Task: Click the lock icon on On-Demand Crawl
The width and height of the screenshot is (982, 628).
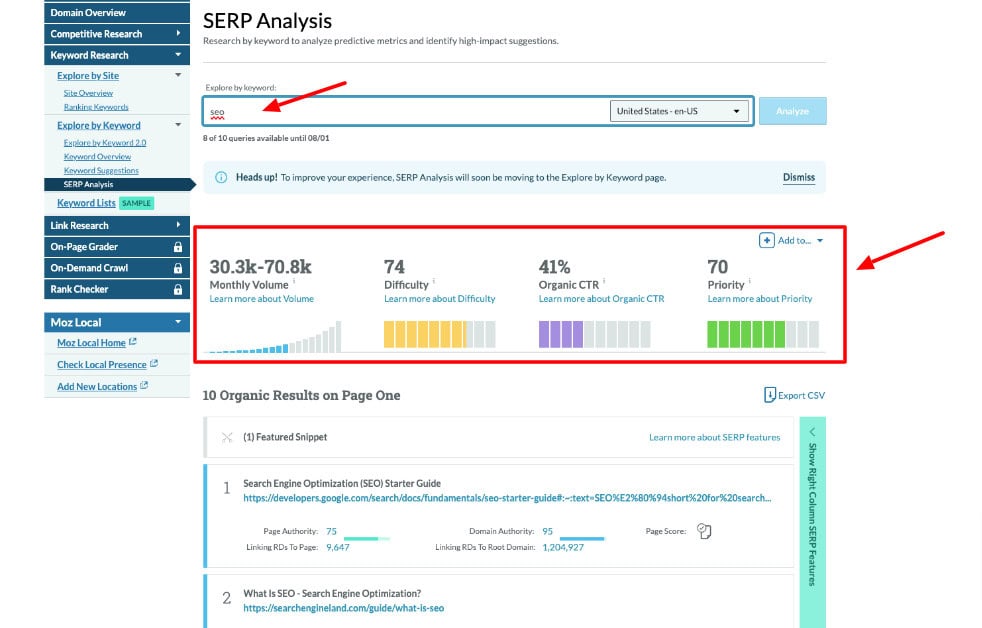Action: point(179,268)
